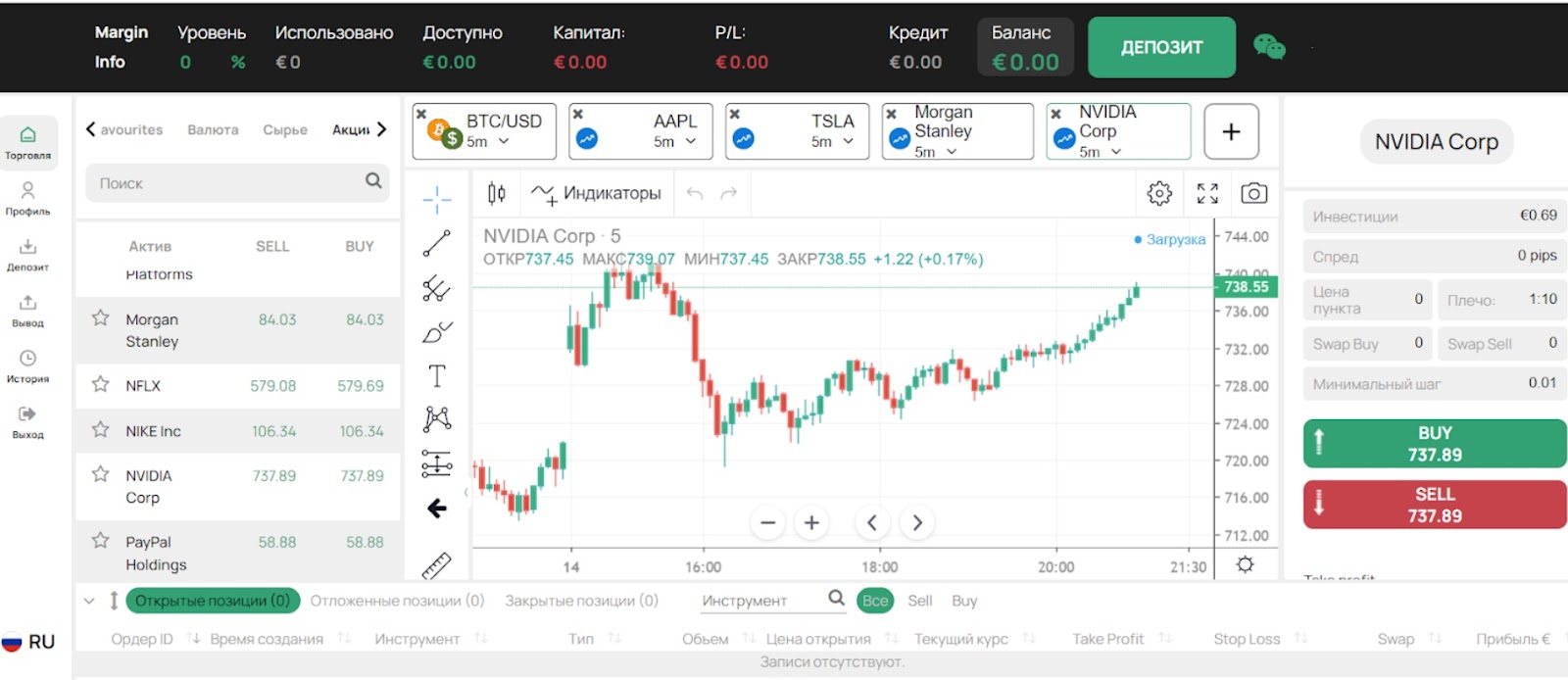Collapse the positions panel chevron

89,601
